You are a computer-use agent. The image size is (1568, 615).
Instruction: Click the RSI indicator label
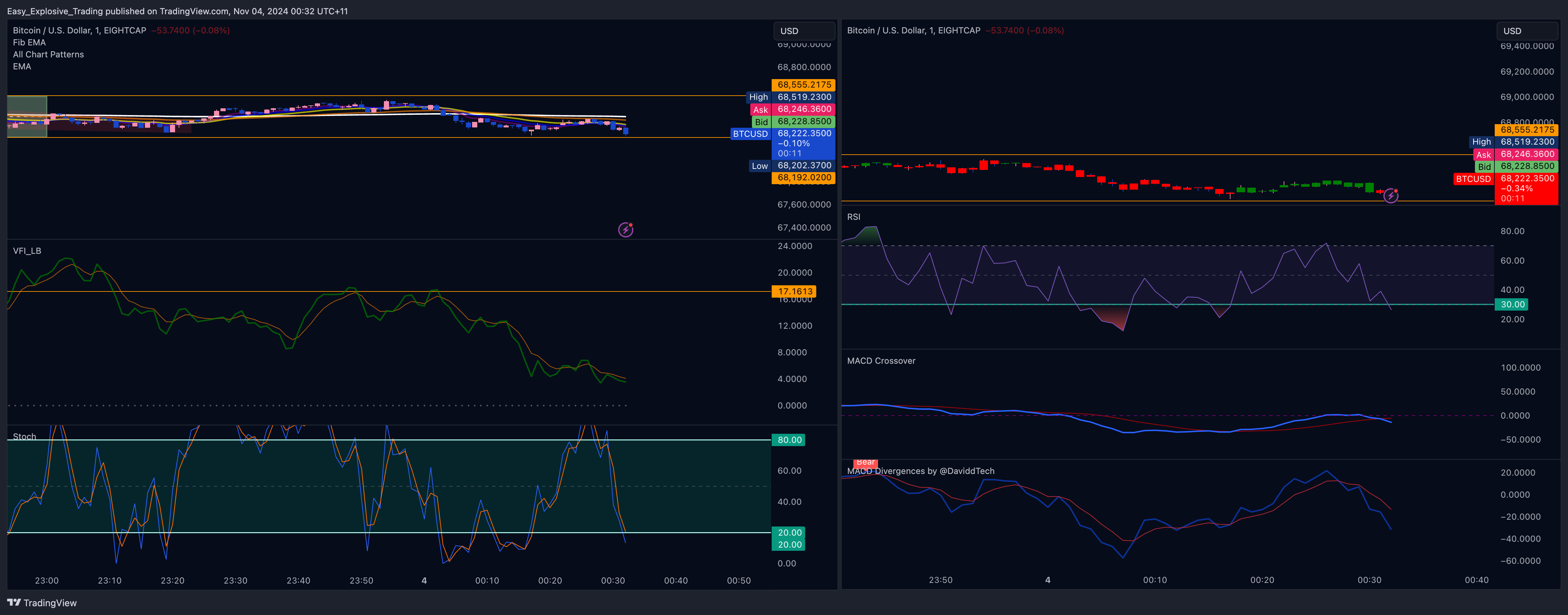coord(854,217)
